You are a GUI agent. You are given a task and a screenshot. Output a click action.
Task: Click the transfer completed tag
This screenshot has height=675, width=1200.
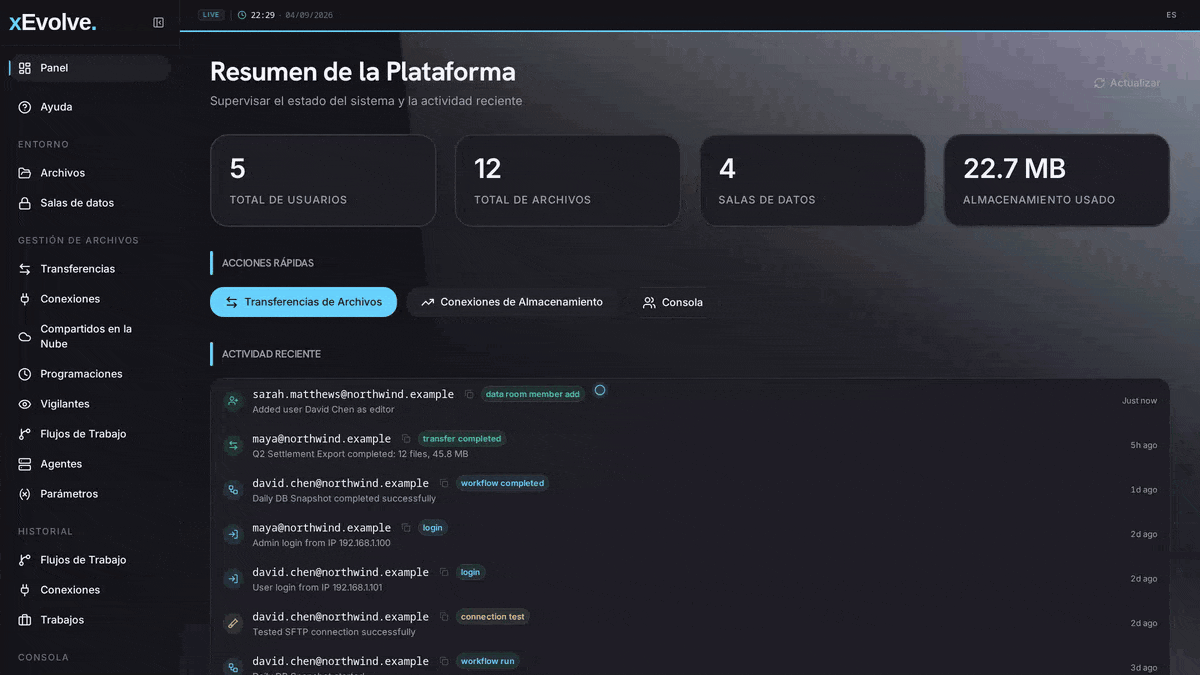(x=461, y=439)
